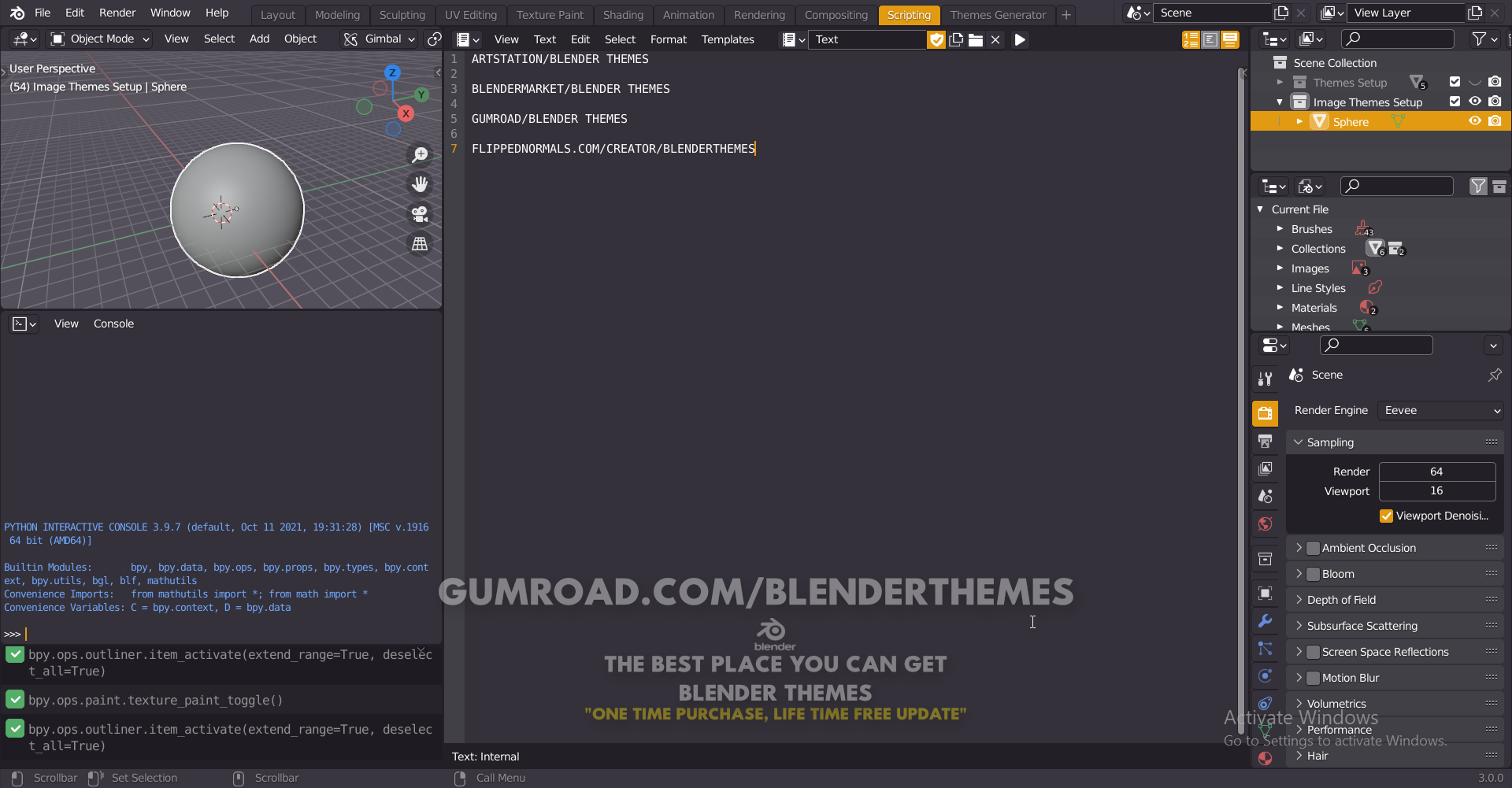This screenshot has width=1512, height=788.
Task: Enable Ambient Occlusion checkbox
Action: click(x=1313, y=548)
